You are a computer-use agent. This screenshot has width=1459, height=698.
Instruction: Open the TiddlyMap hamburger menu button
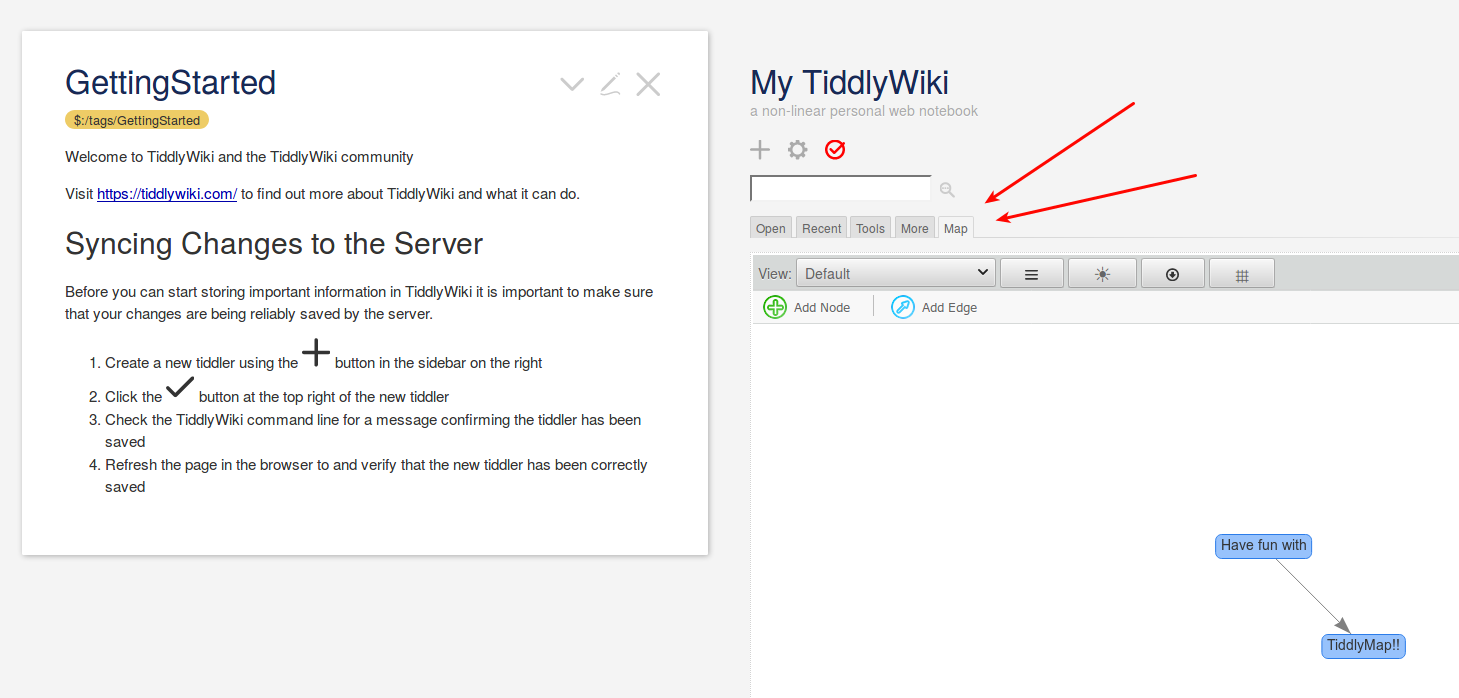pyautogui.click(x=1032, y=274)
